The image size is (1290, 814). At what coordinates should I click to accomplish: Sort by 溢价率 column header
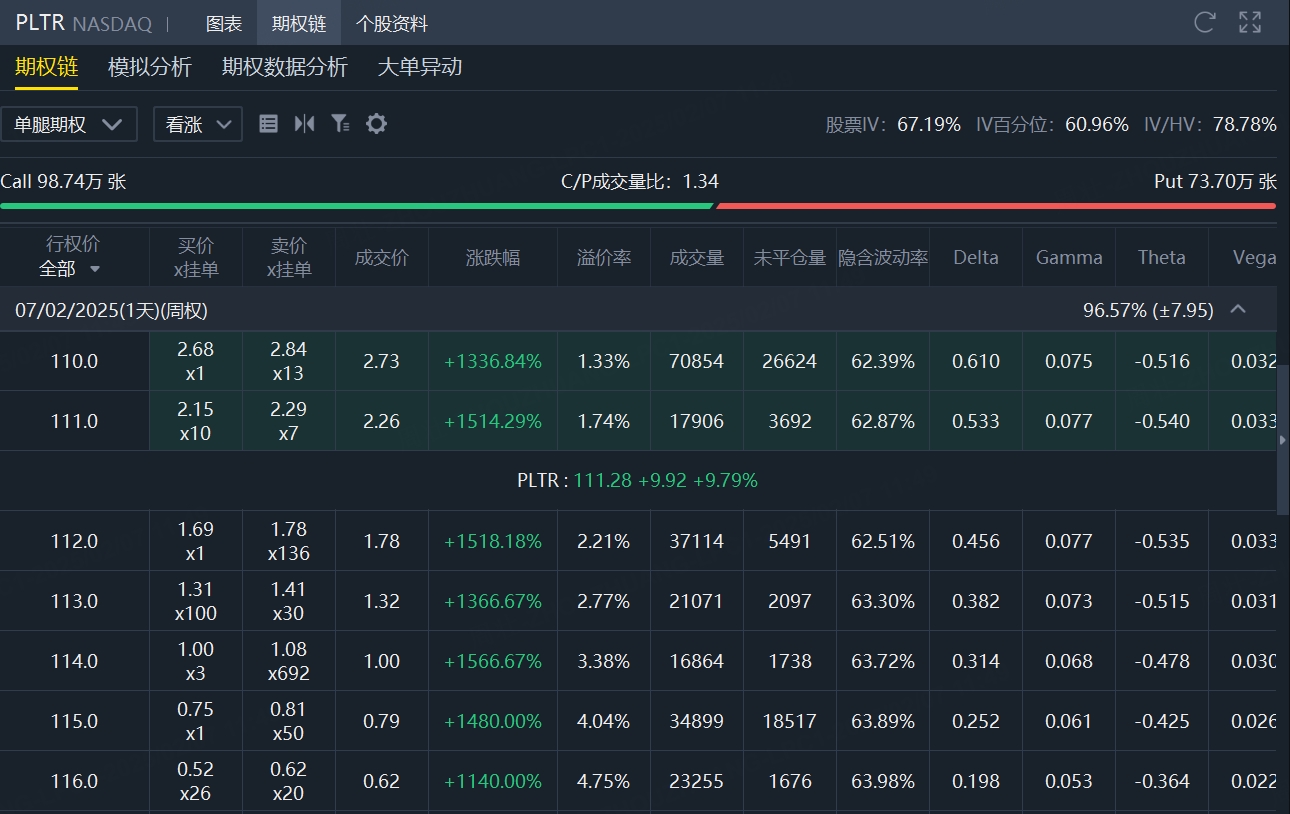click(x=604, y=257)
